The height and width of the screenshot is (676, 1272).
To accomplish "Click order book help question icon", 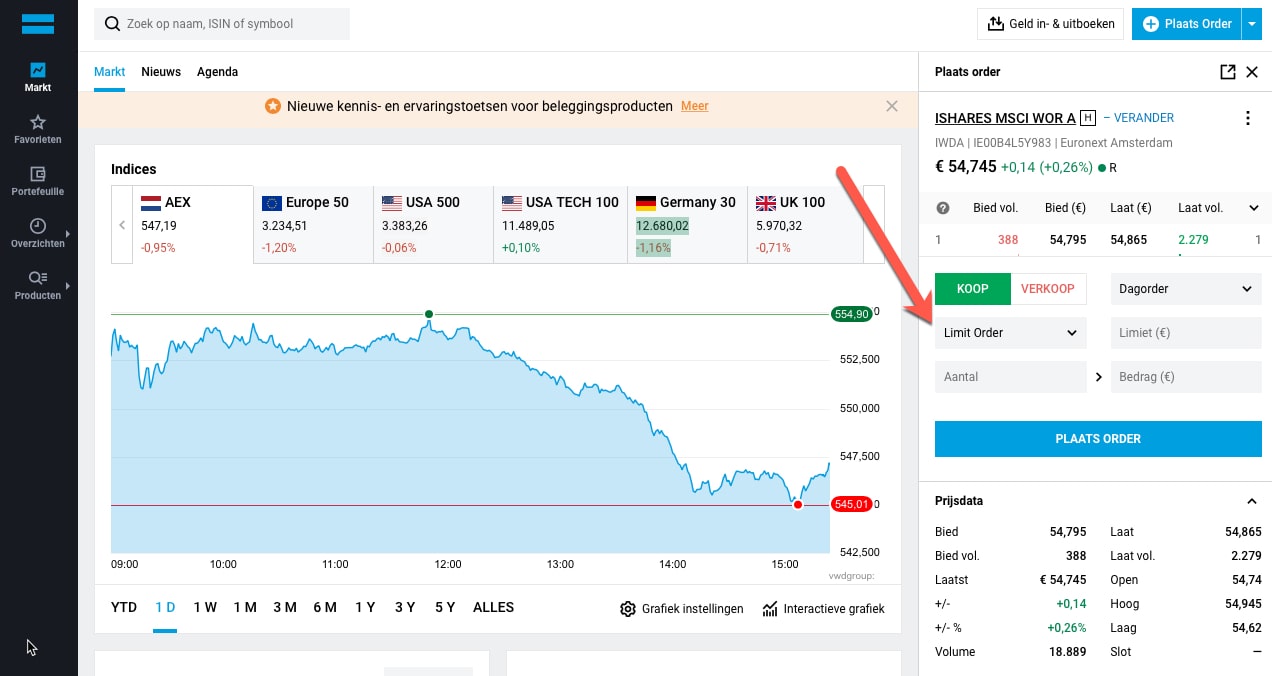I will pos(942,208).
